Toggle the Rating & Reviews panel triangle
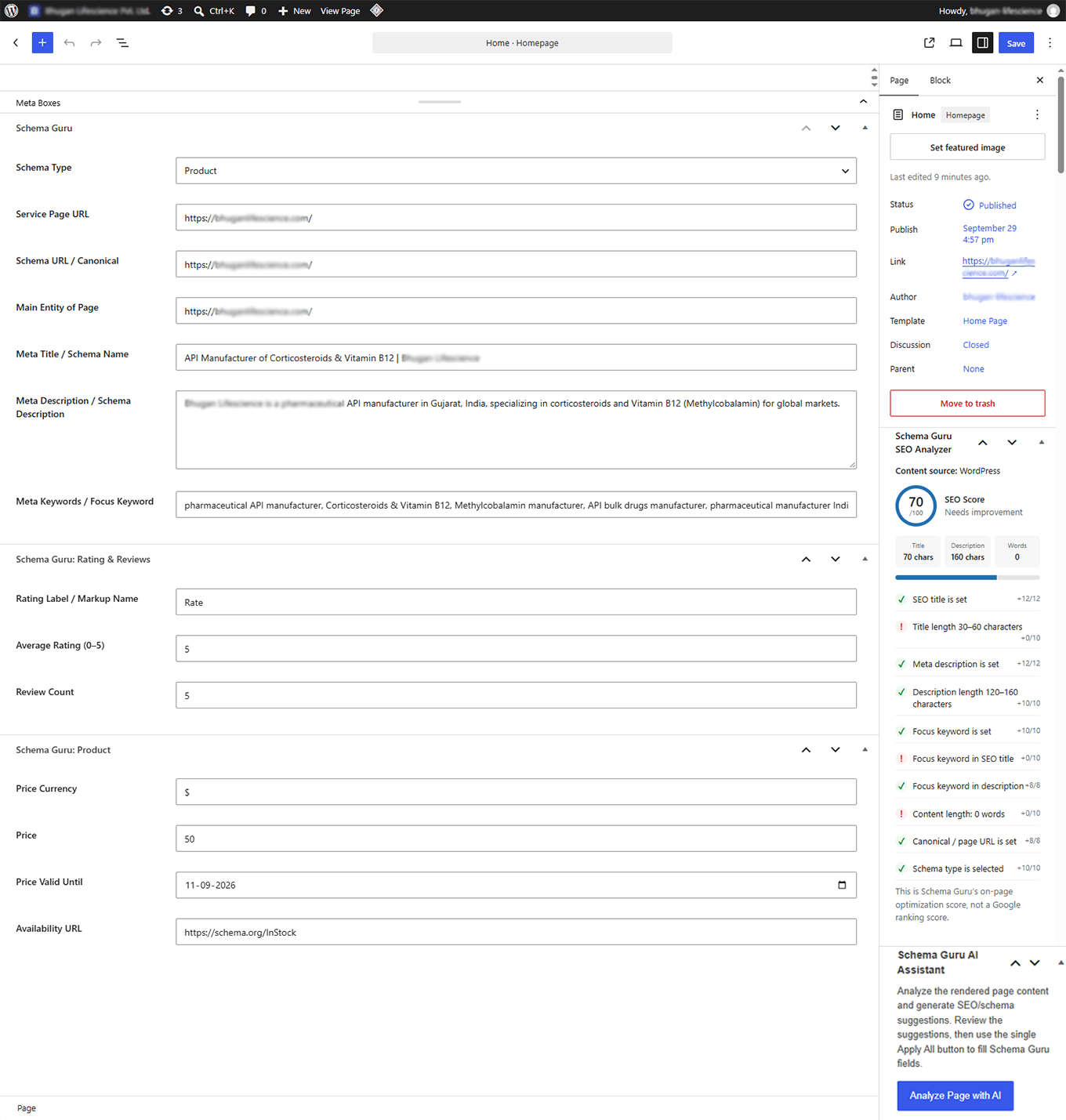This screenshot has width=1066, height=1120. point(865,559)
